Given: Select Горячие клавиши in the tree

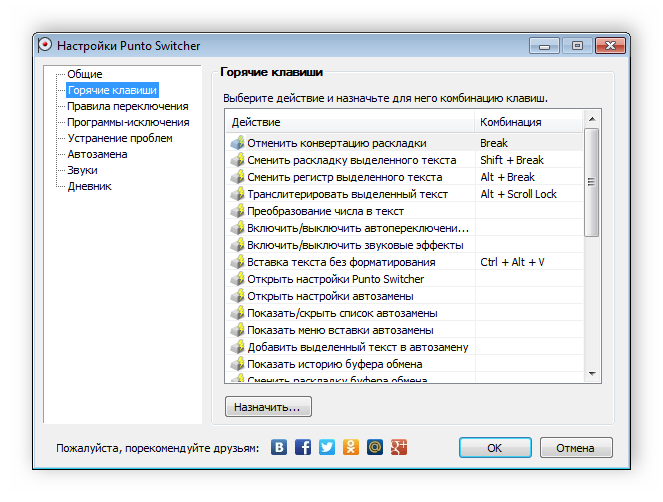Looking at the screenshot, I should pos(112,90).
